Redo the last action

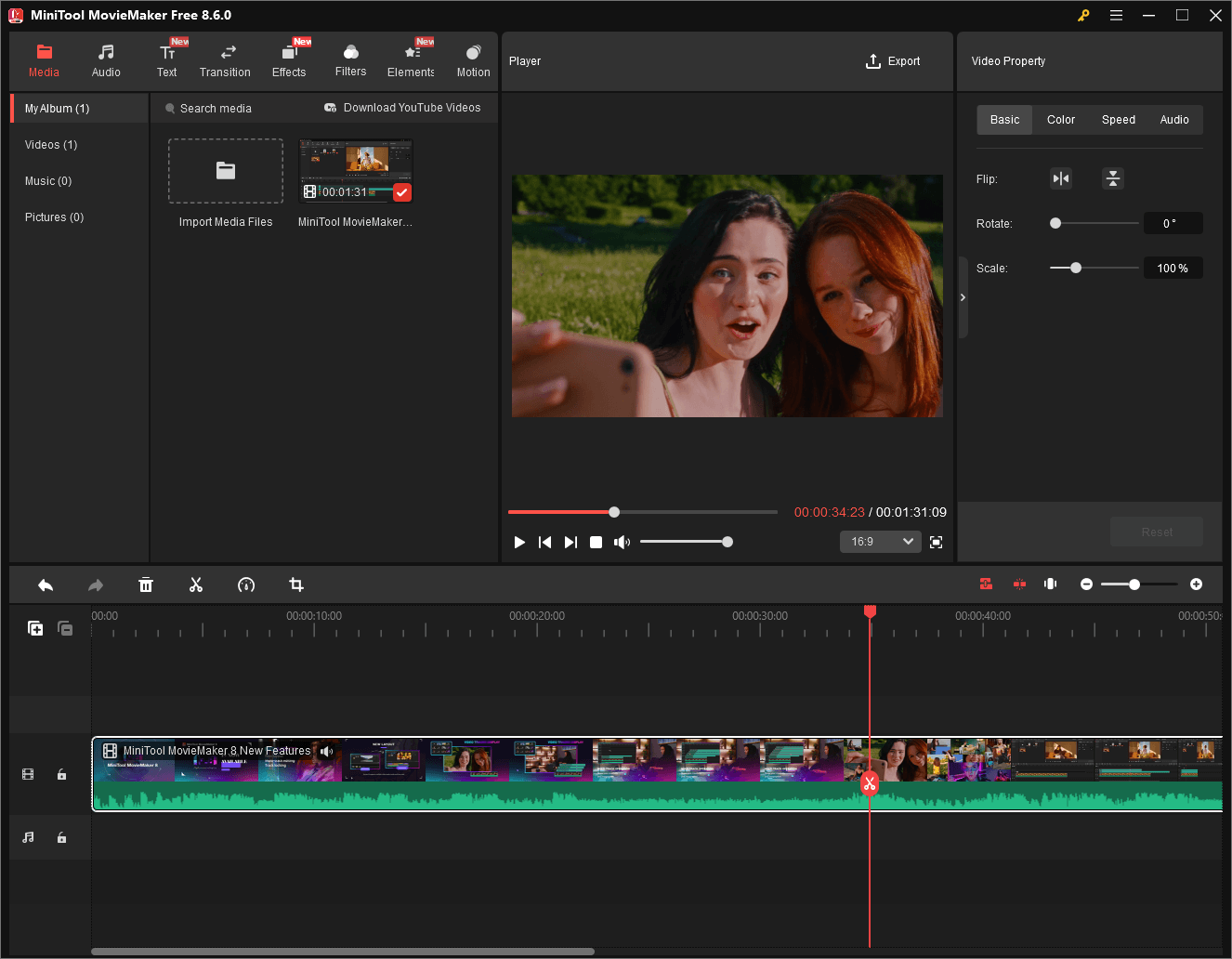(96, 585)
